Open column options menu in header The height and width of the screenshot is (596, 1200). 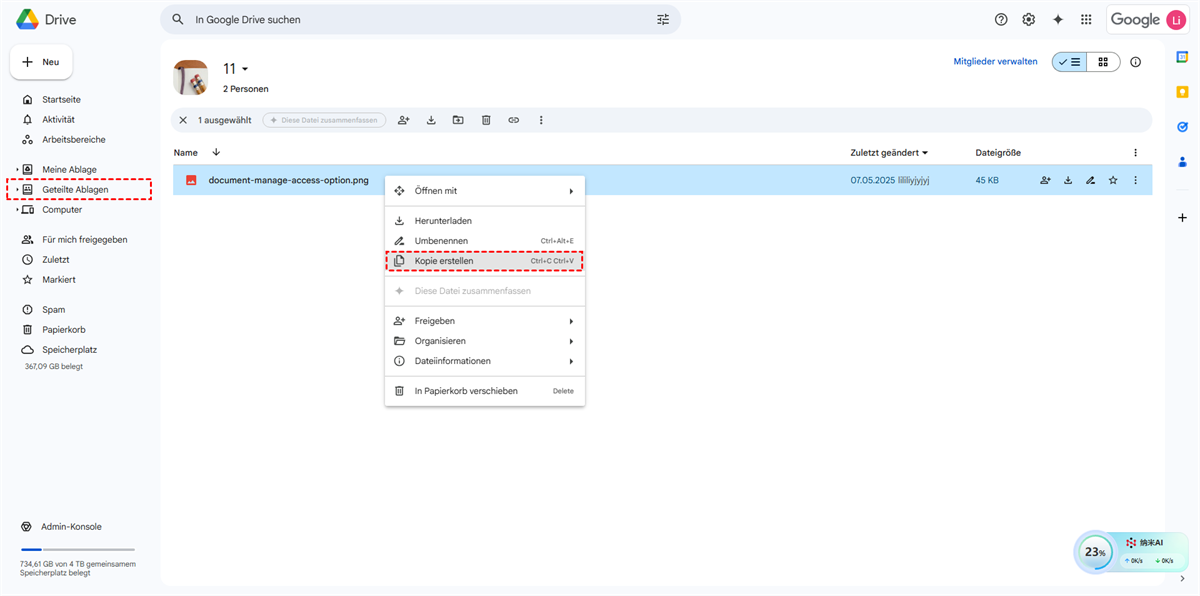pyautogui.click(x=1135, y=153)
